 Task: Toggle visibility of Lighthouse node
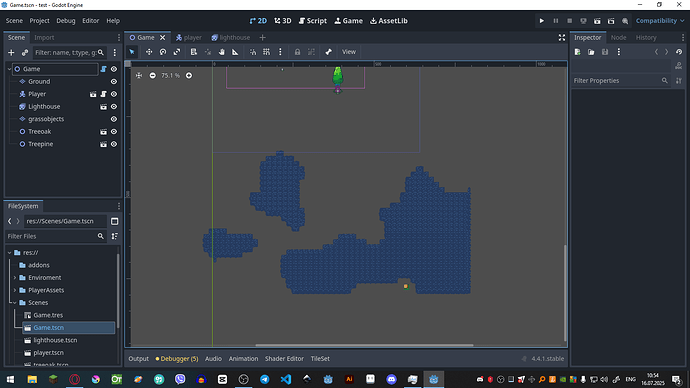[x=114, y=106]
